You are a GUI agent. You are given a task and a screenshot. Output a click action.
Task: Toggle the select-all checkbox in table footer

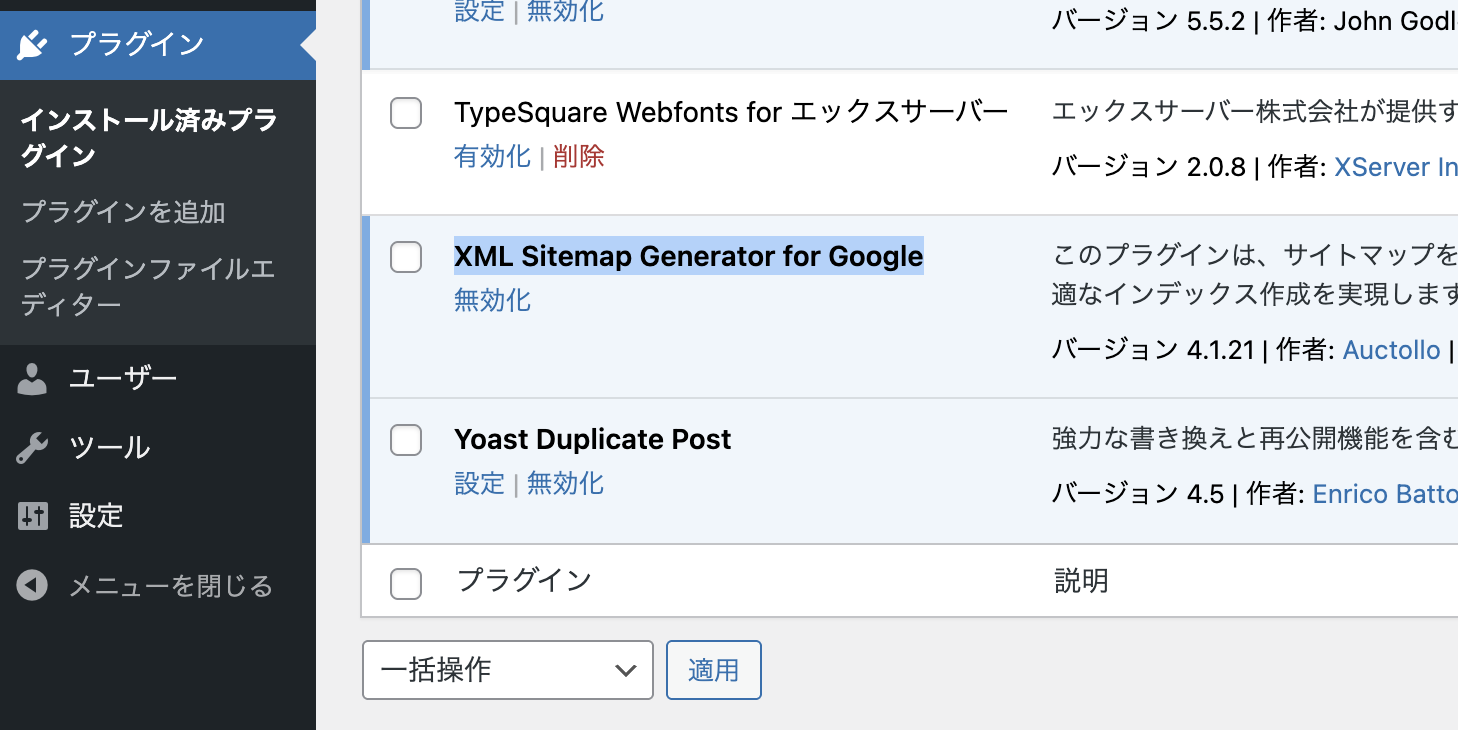pos(406,583)
